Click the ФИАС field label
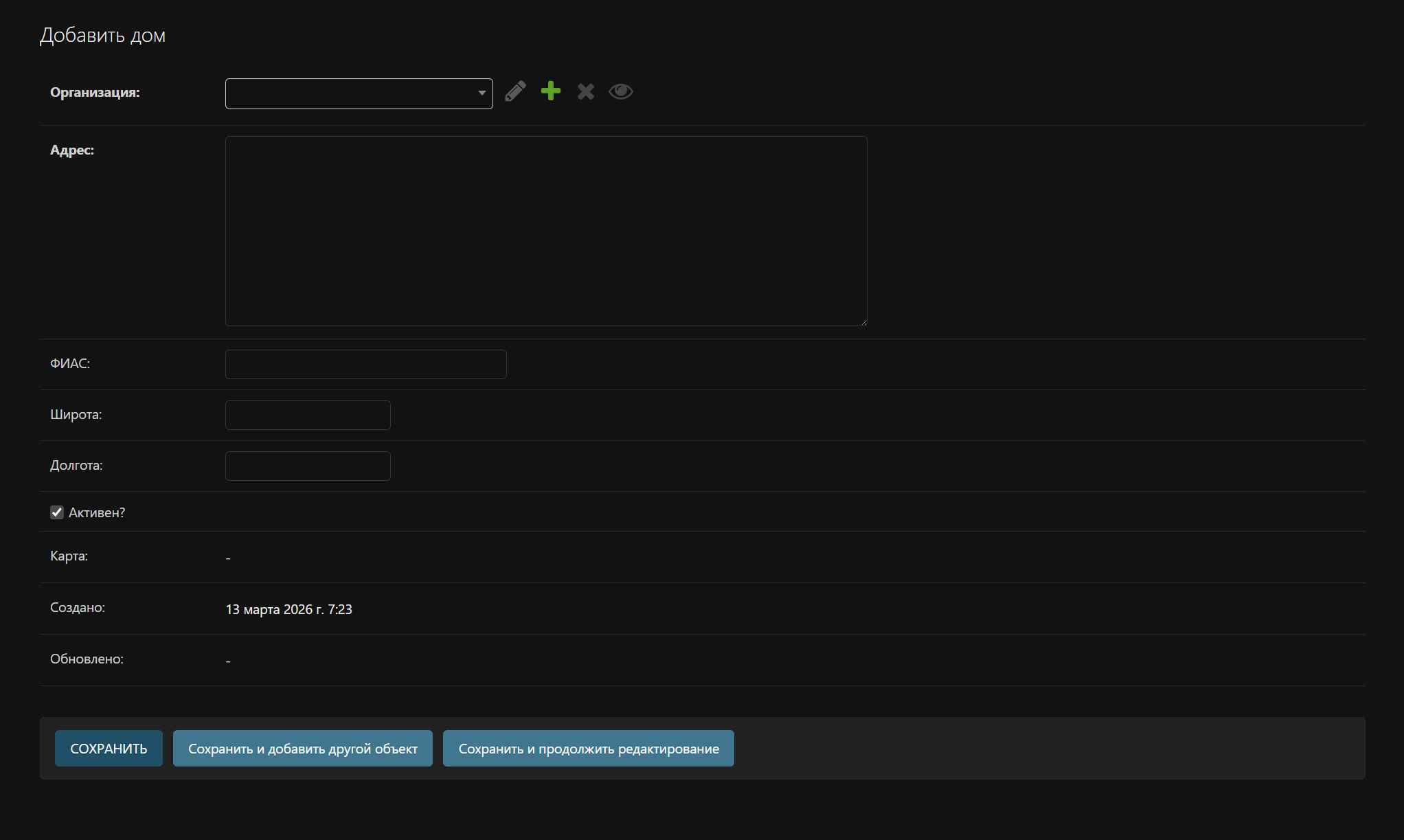The width and height of the screenshot is (1404, 840). (70, 363)
